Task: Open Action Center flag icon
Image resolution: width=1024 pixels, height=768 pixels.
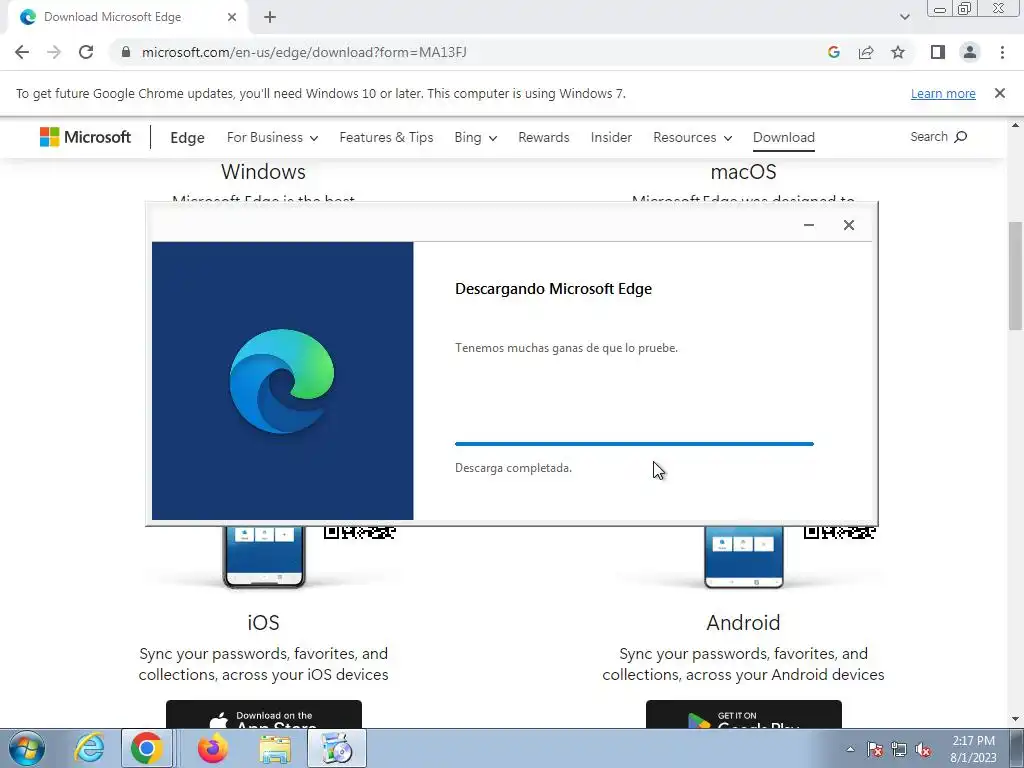Action: (x=875, y=750)
